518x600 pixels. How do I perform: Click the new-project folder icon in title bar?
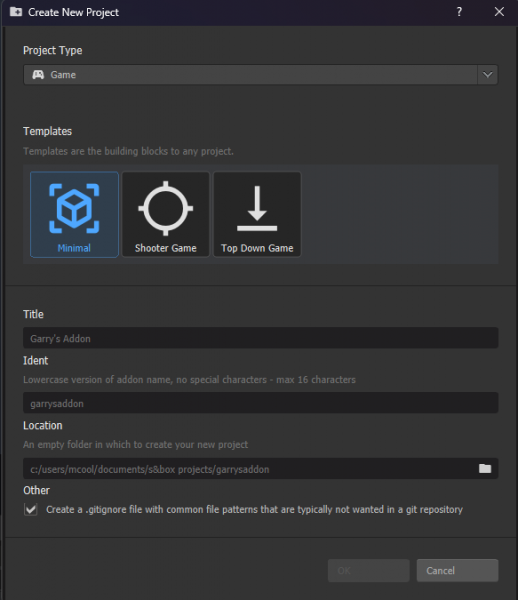[x=16, y=12]
